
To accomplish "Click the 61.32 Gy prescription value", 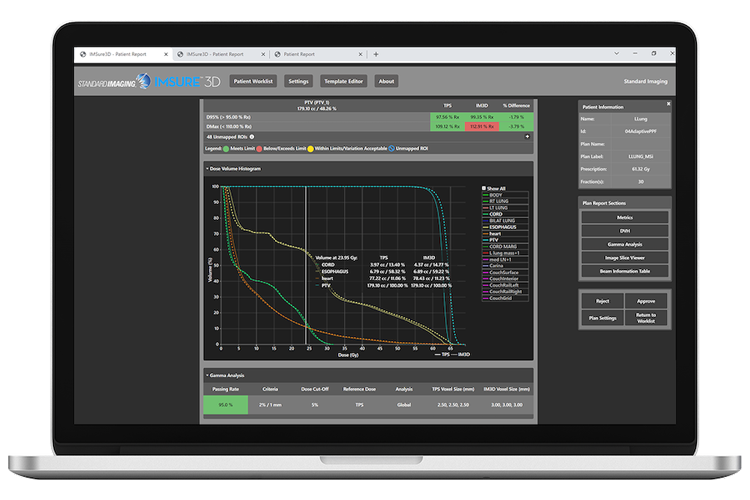I will click(x=640, y=169).
